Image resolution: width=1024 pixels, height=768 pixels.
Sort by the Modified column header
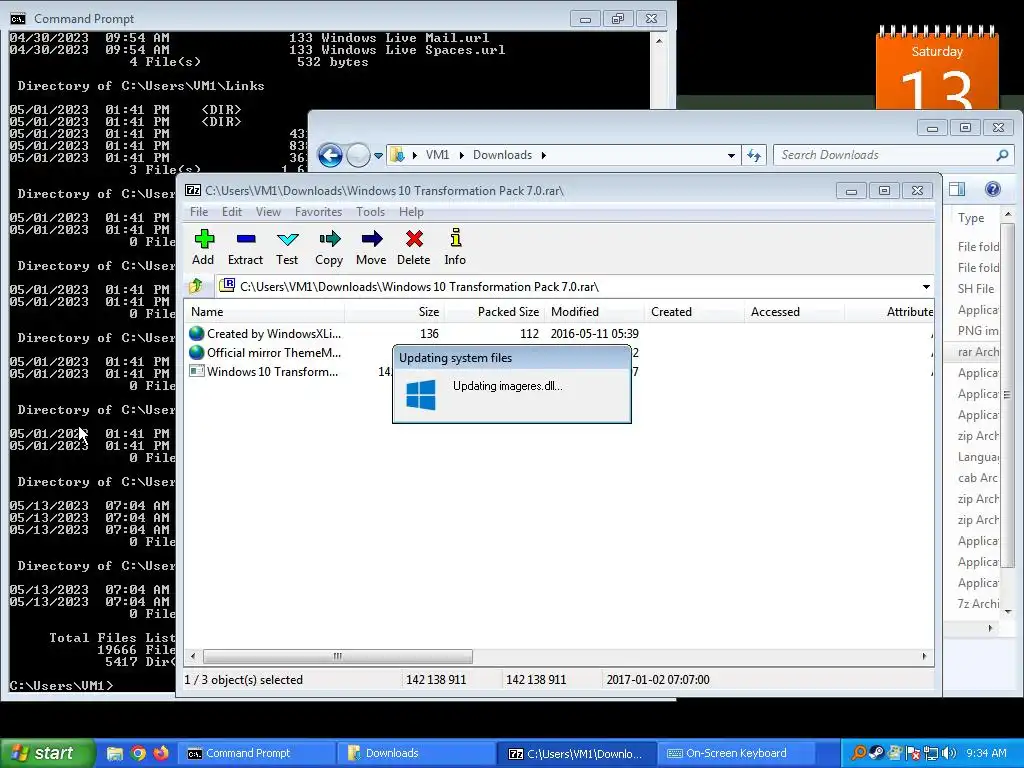[594, 312]
